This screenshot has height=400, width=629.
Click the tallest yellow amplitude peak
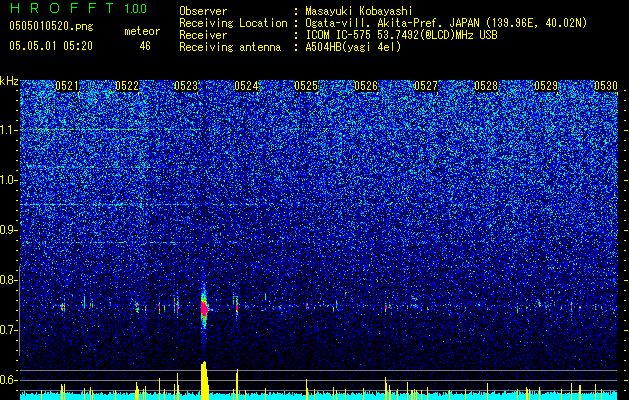tap(205, 380)
